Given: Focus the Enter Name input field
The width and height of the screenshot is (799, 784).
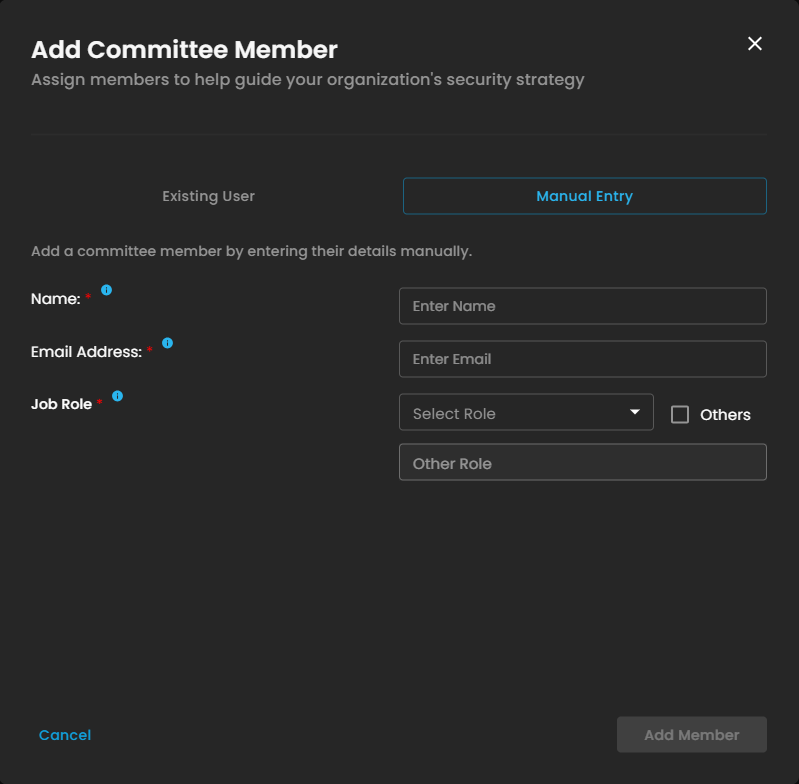Looking at the screenshot, I should 582,306.
